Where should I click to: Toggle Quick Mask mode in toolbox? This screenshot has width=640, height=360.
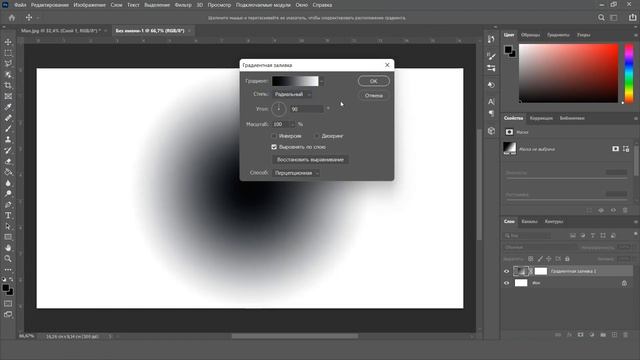[8, 304]
